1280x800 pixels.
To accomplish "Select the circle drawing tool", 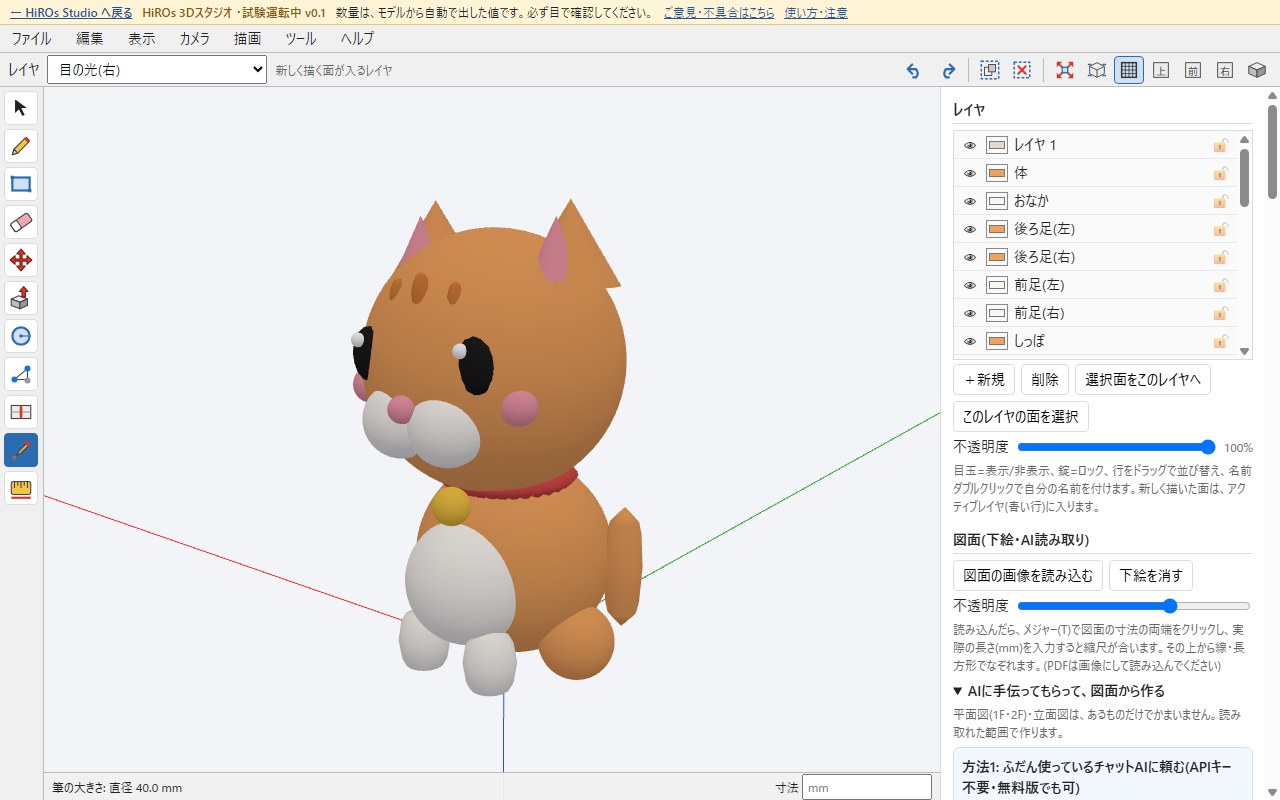I will pyautogui.click(x=21, y=336).
